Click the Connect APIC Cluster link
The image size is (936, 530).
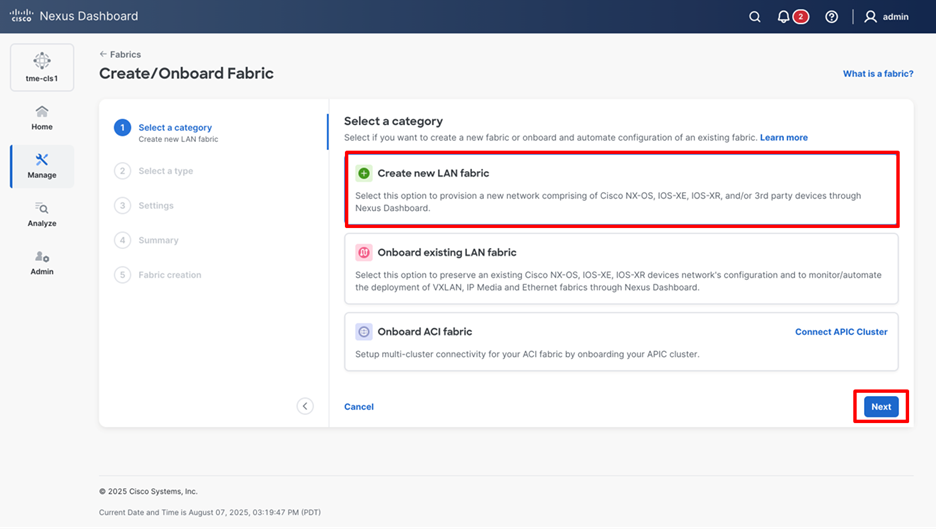pos(840,332)
